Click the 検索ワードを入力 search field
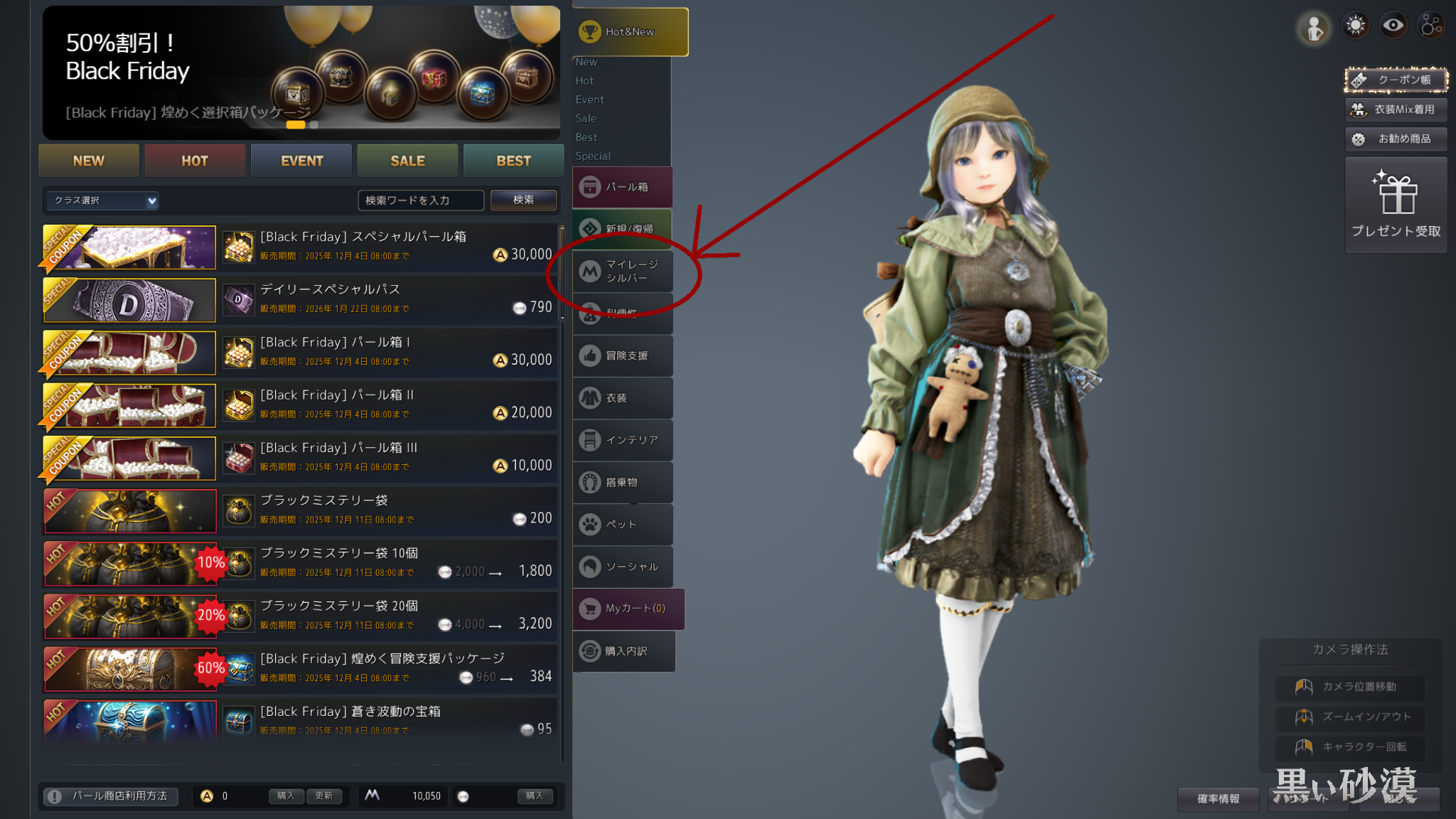 click(x=421, y=200)
